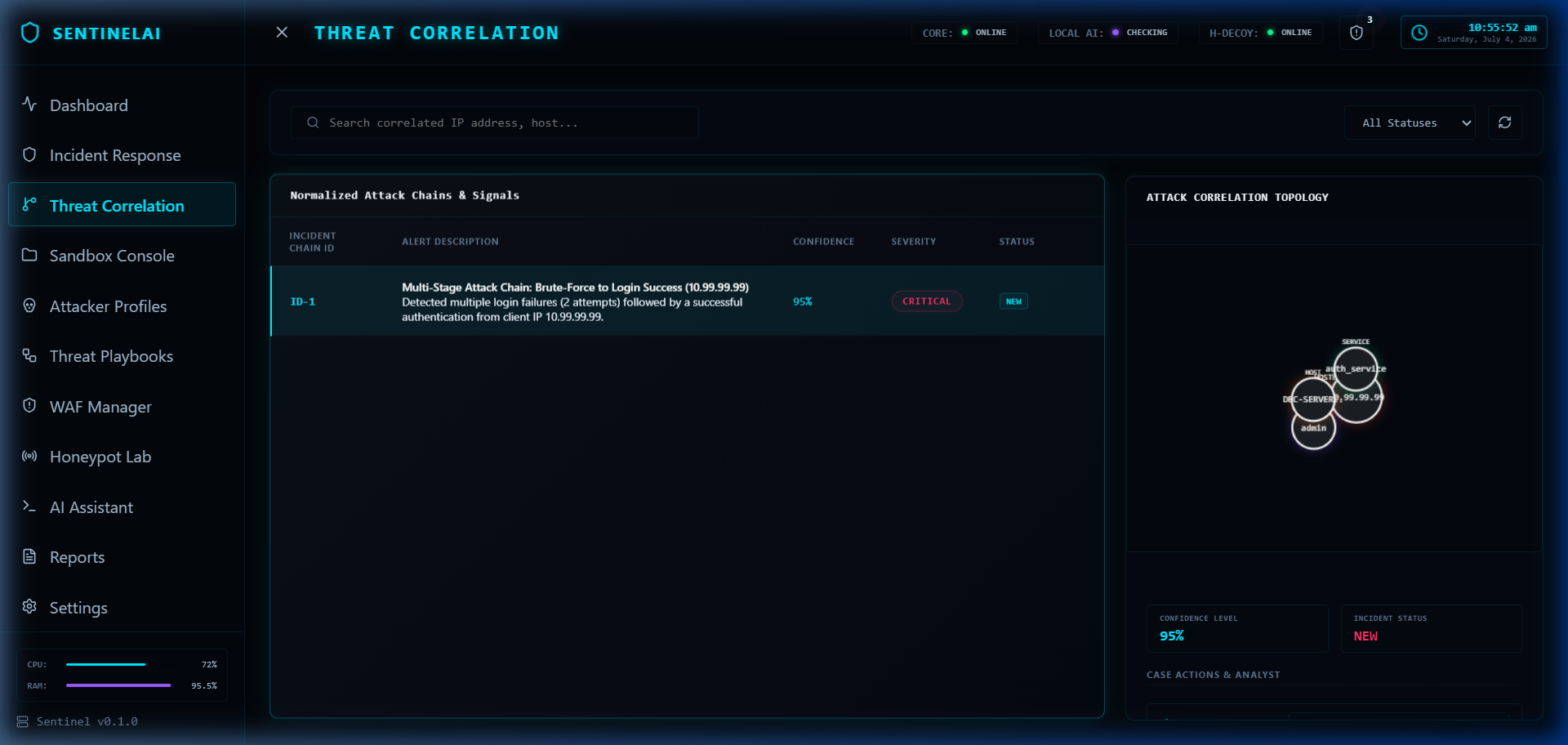1568x745 pixels.
Task: Click the SentinelAI shield logo
Action: (30, 33)
